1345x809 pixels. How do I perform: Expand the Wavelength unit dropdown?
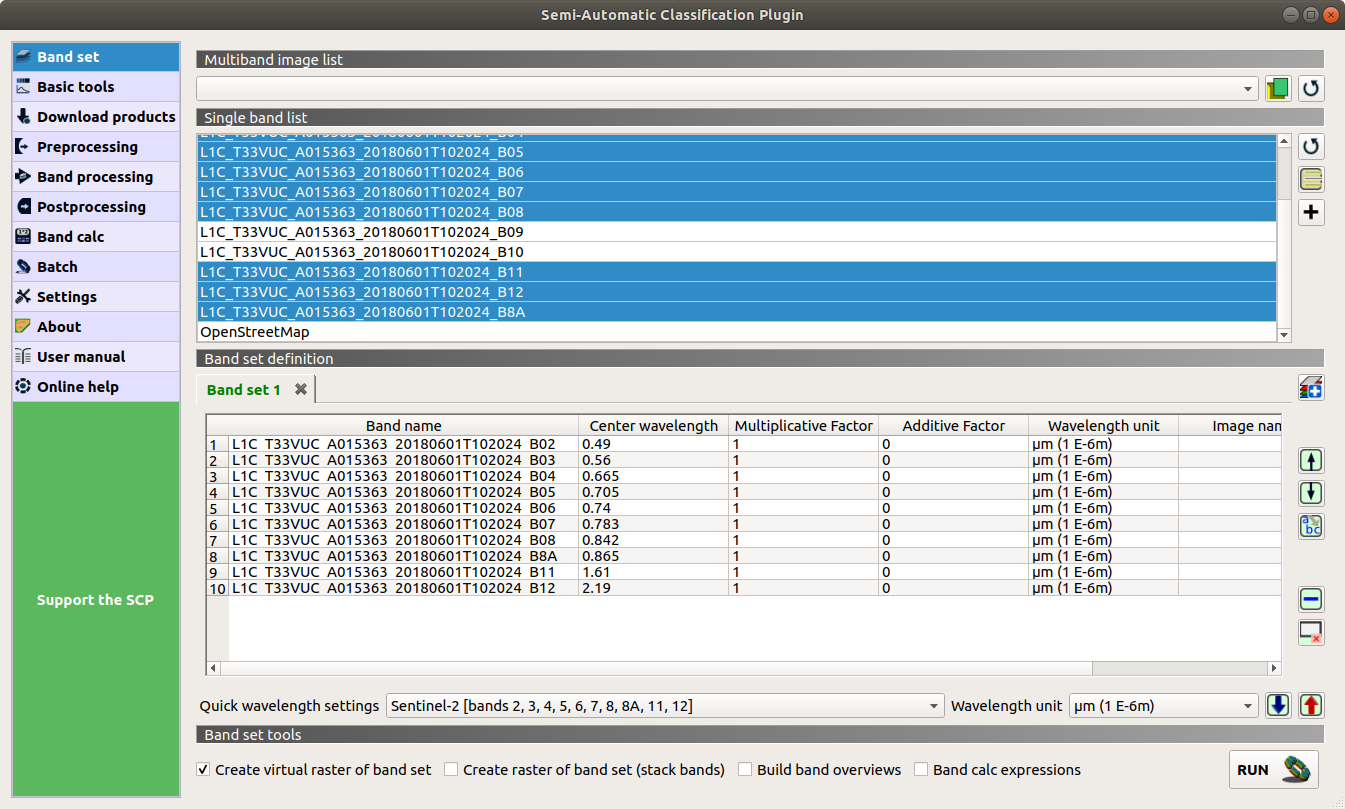(1162, 706)
